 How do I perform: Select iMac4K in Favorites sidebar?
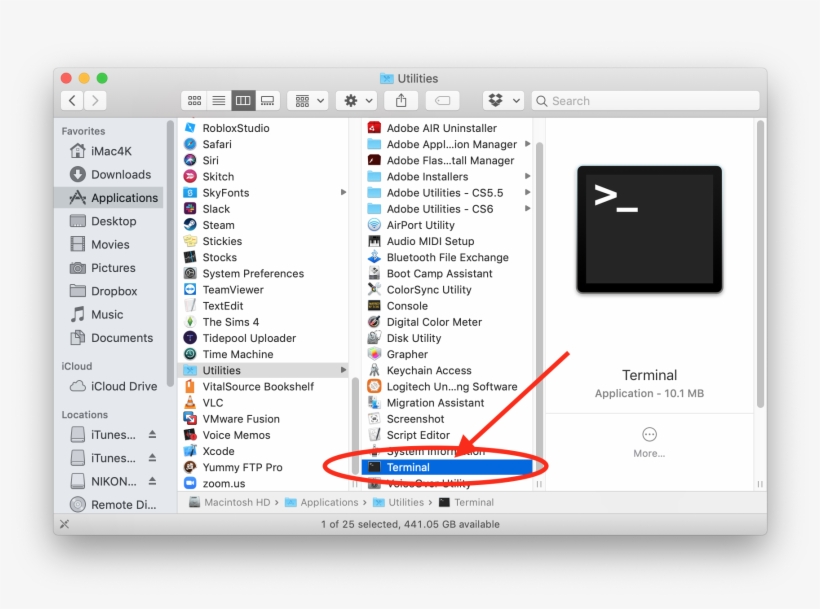pos(109,151)
